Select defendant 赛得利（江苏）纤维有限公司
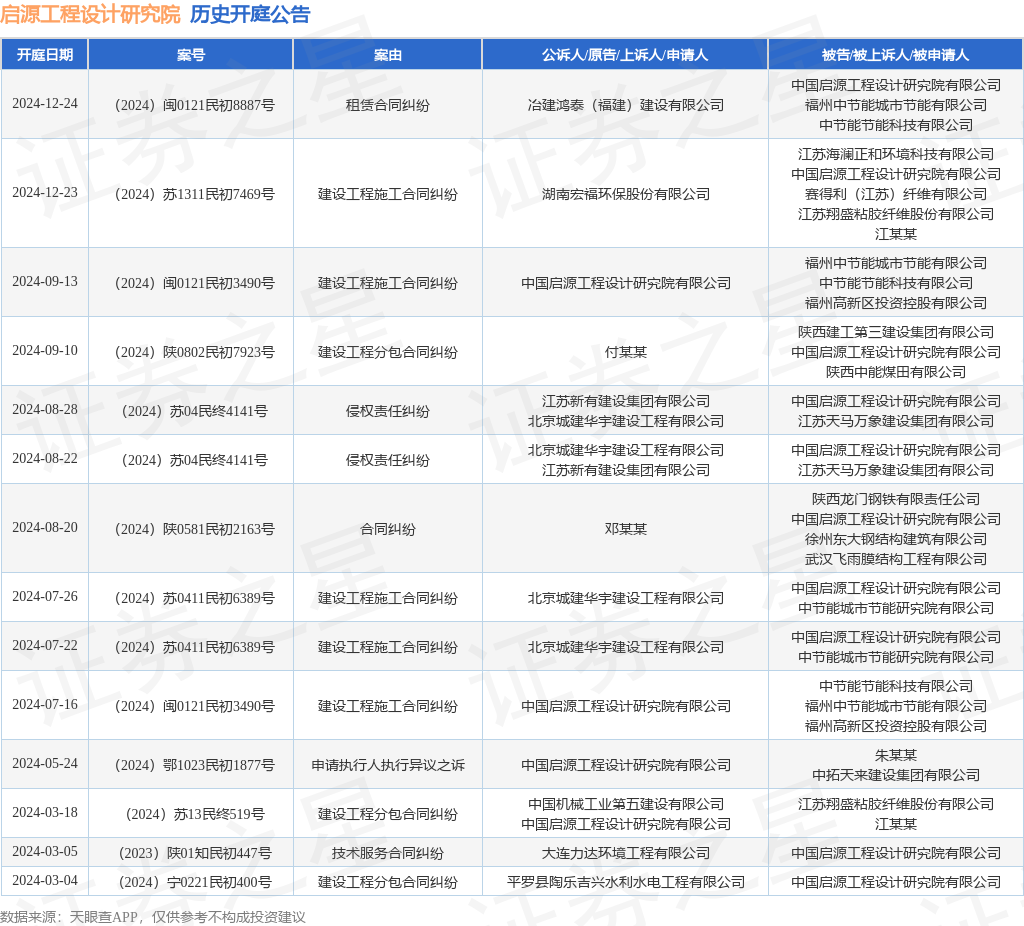1024x926 pixels. (895, 194)
